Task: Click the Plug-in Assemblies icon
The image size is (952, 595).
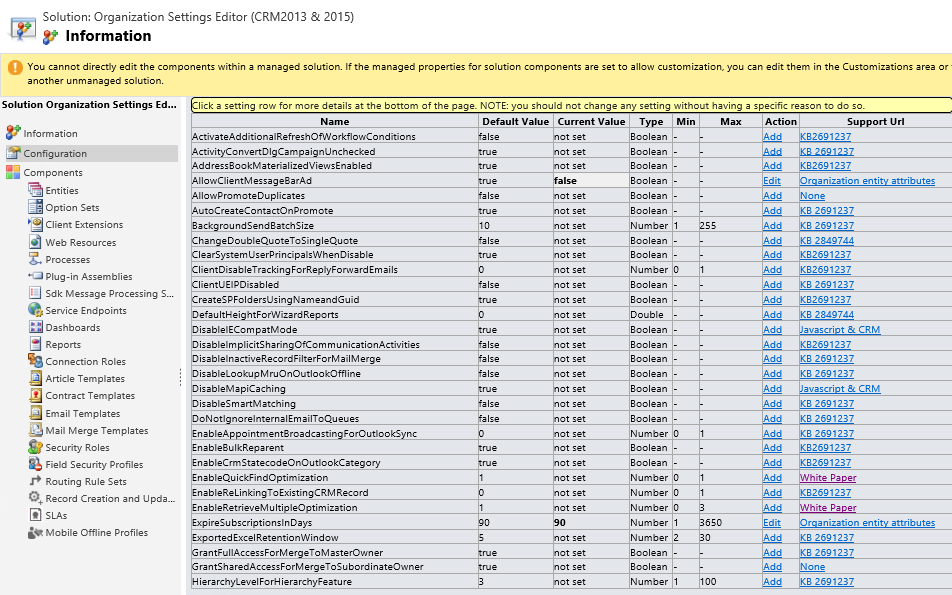Action: coord(35,276)
